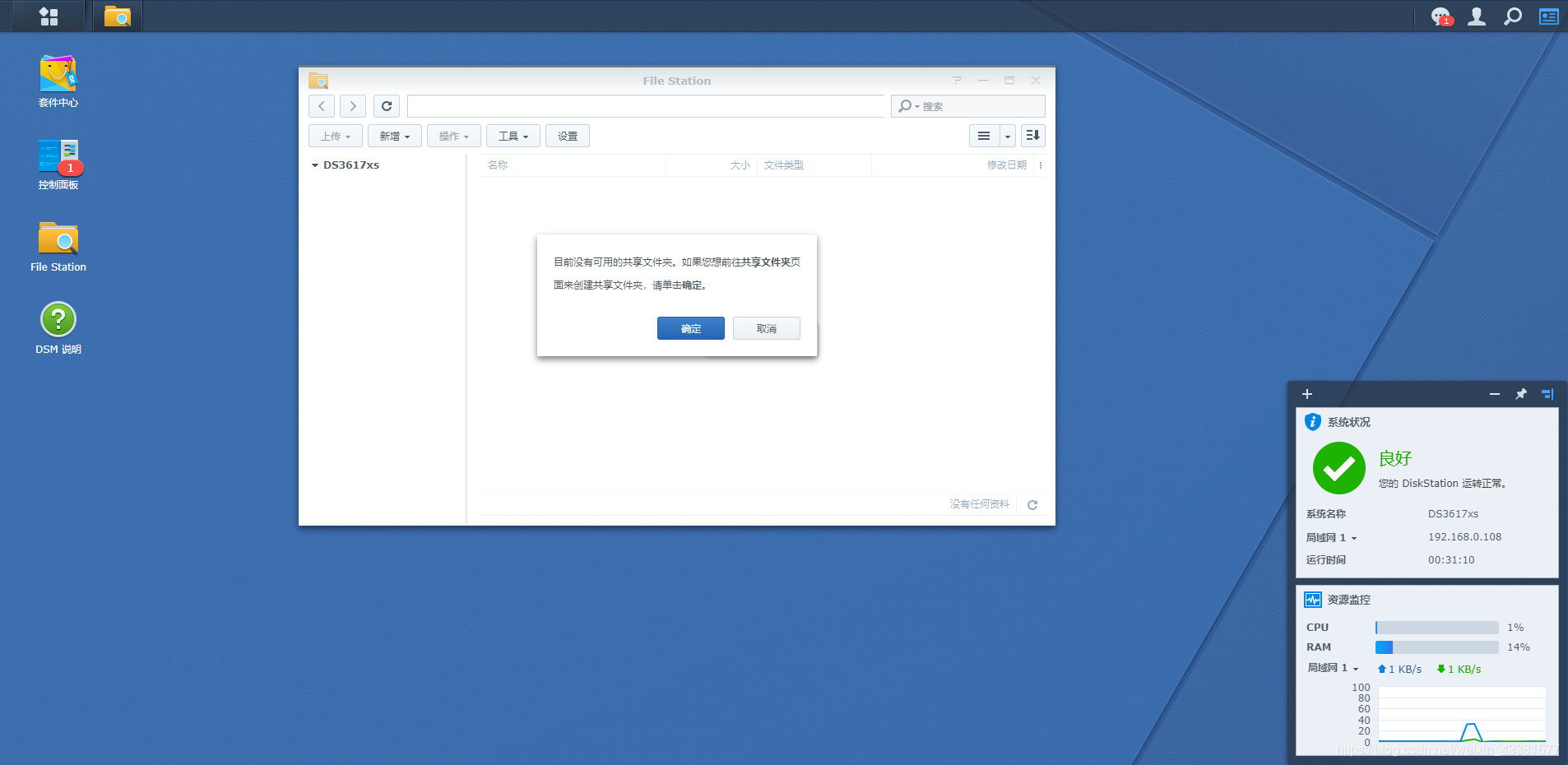Screen dimensions: 1568x765
Task: Toggle the widgets panel icon in top bar
Action: pos(1548,16)
